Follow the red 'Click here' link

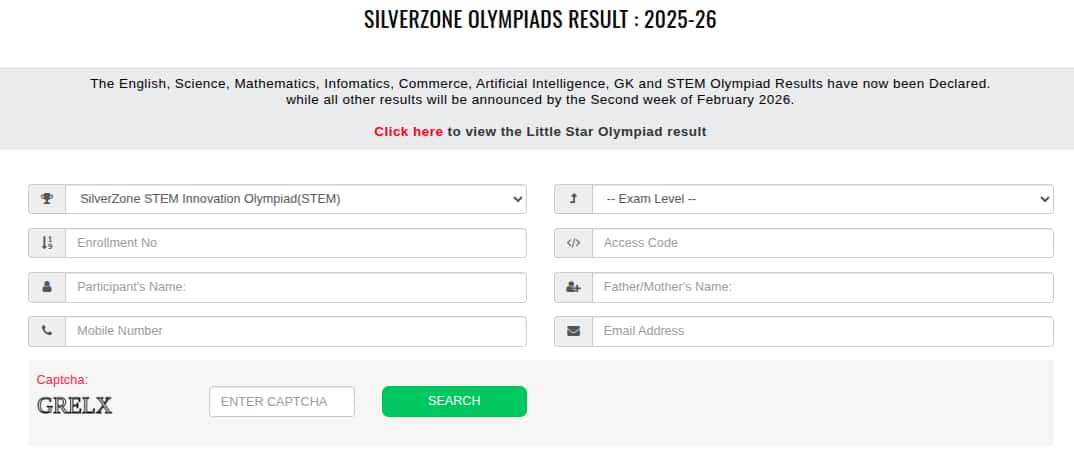tap(408, 132)
